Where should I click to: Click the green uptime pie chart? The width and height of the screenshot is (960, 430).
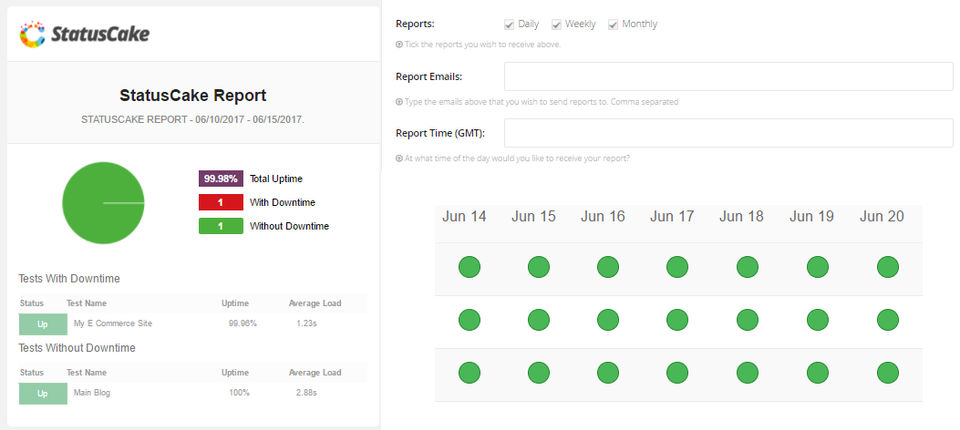[x=103, y=203]
